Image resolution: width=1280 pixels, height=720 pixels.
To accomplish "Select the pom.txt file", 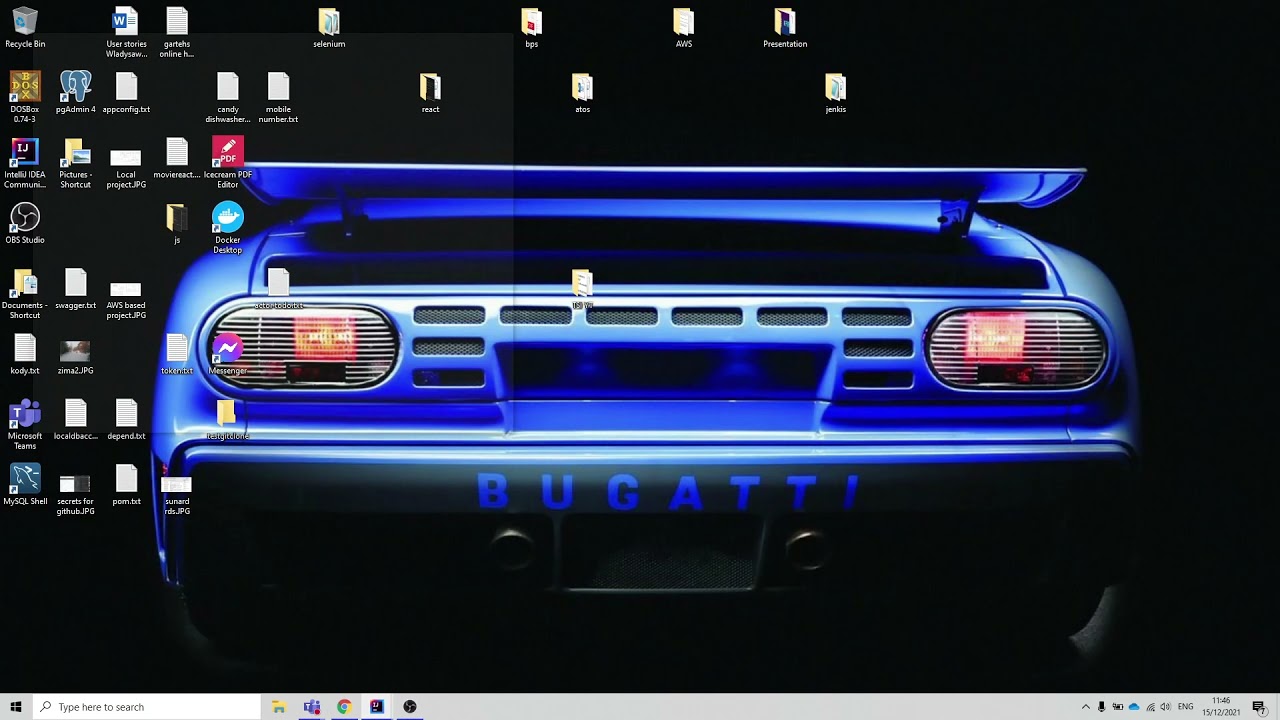I will (x=126, y=485).
